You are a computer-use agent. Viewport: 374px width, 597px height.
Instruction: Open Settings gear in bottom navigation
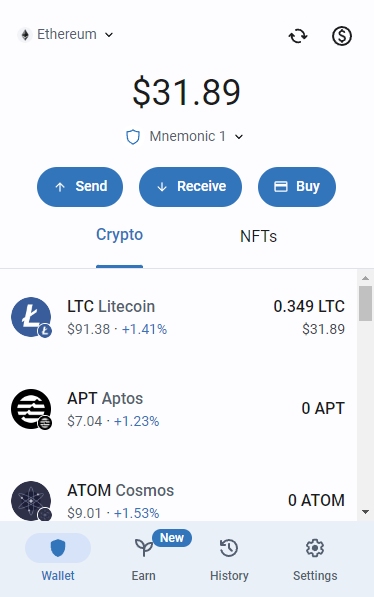point(315,548)
